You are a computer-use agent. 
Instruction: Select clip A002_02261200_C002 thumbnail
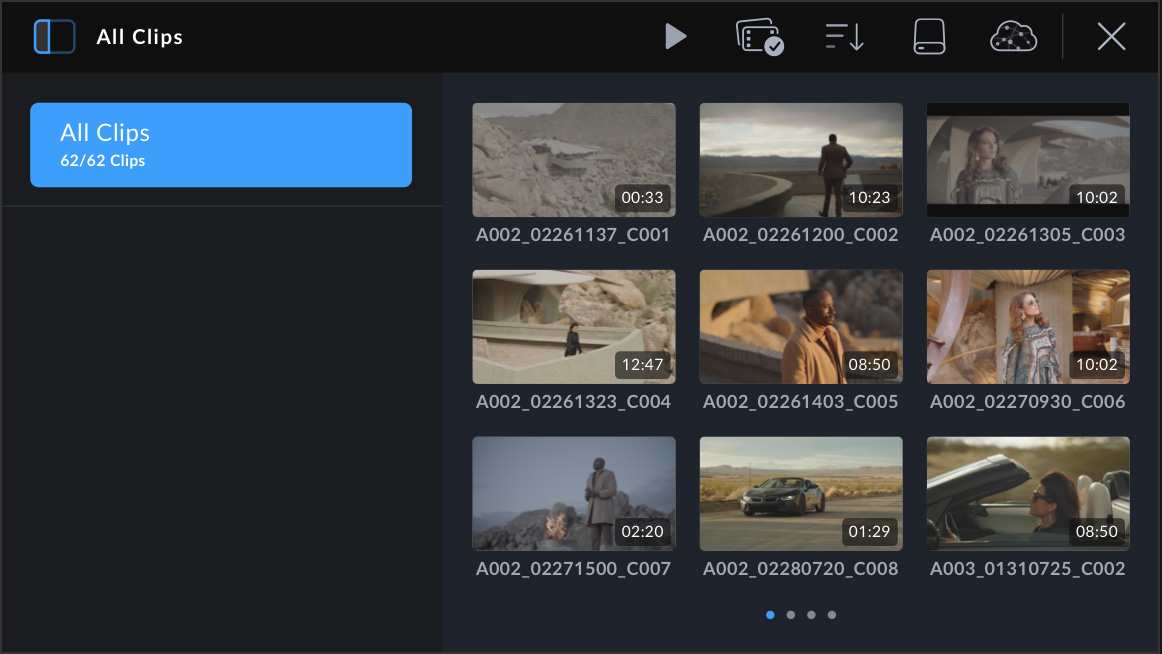[800, 160]
